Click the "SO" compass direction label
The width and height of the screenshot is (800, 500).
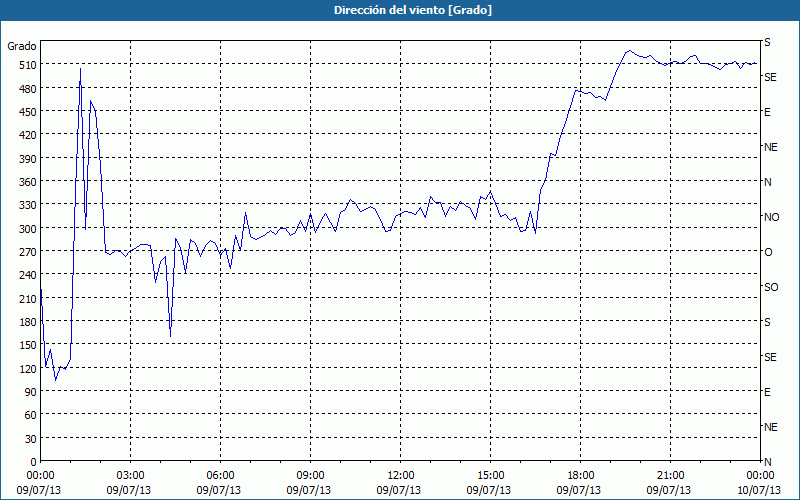pyautogui.click(x=771, y=287)
